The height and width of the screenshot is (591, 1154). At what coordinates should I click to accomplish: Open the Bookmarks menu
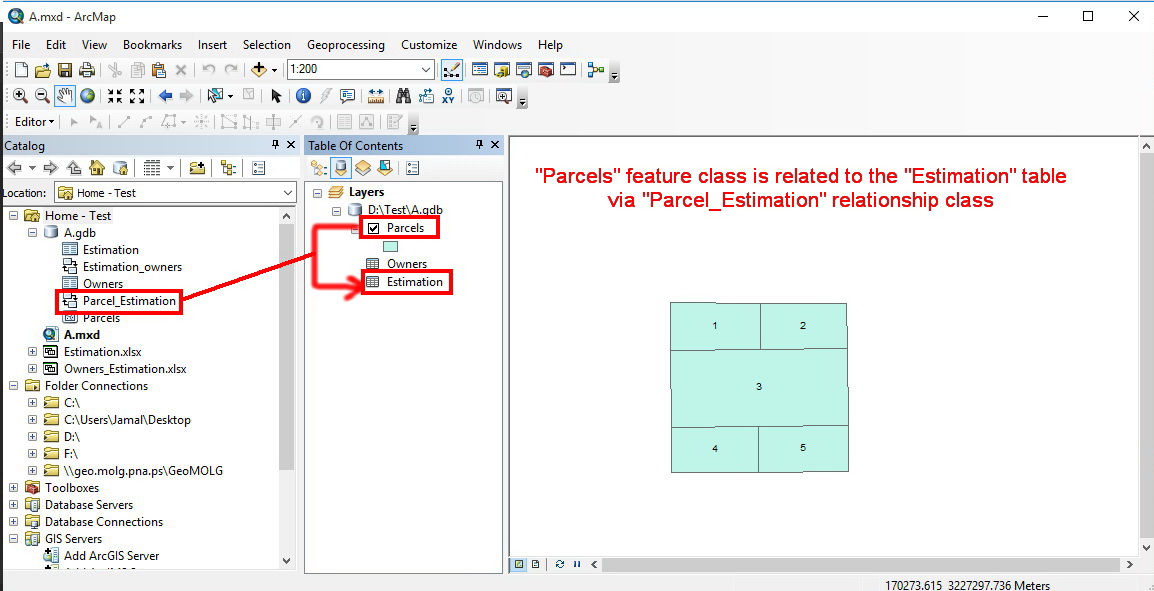pos(152,45)
